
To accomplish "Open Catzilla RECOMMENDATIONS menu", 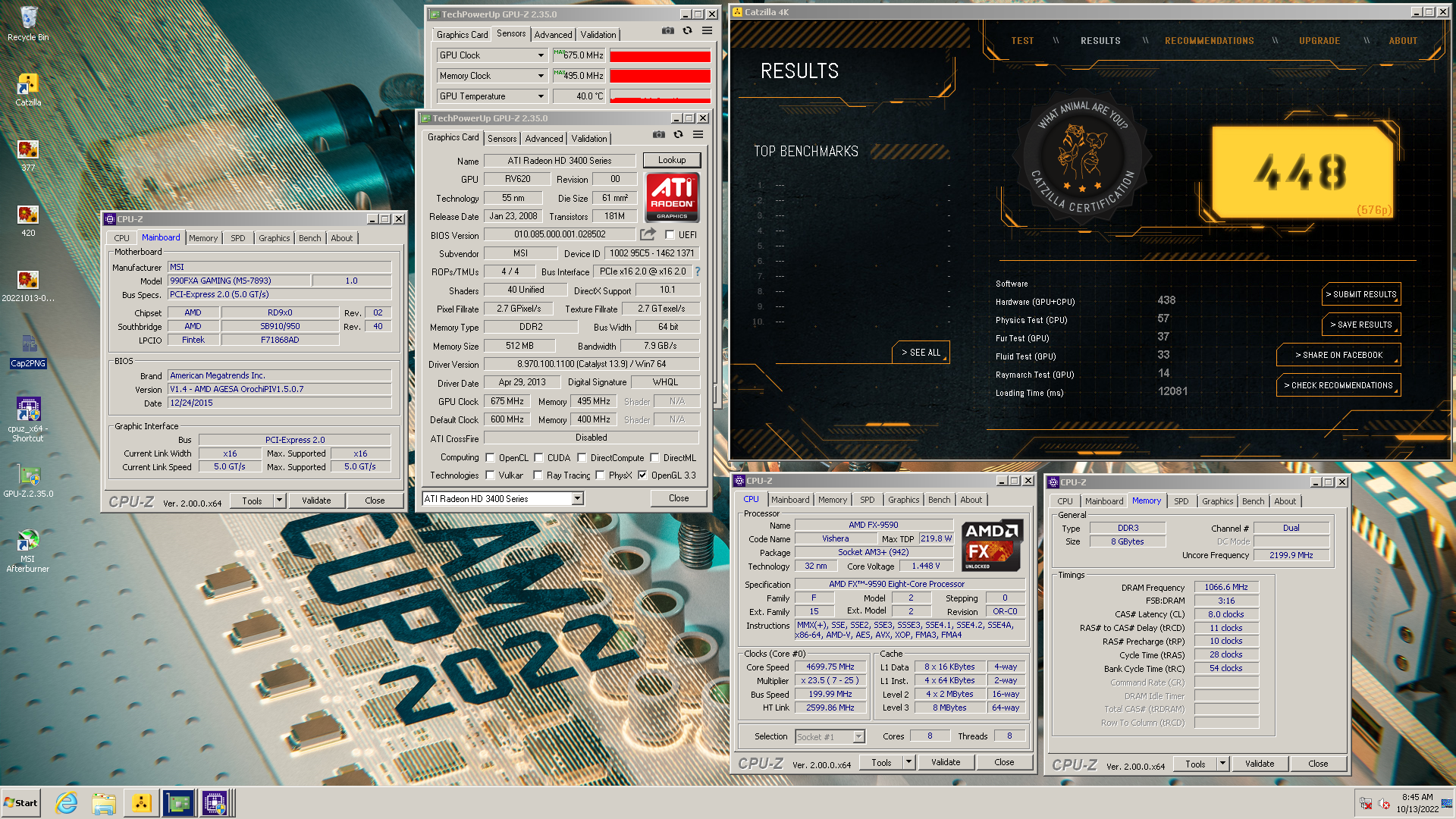I will tap(1209, 41).
